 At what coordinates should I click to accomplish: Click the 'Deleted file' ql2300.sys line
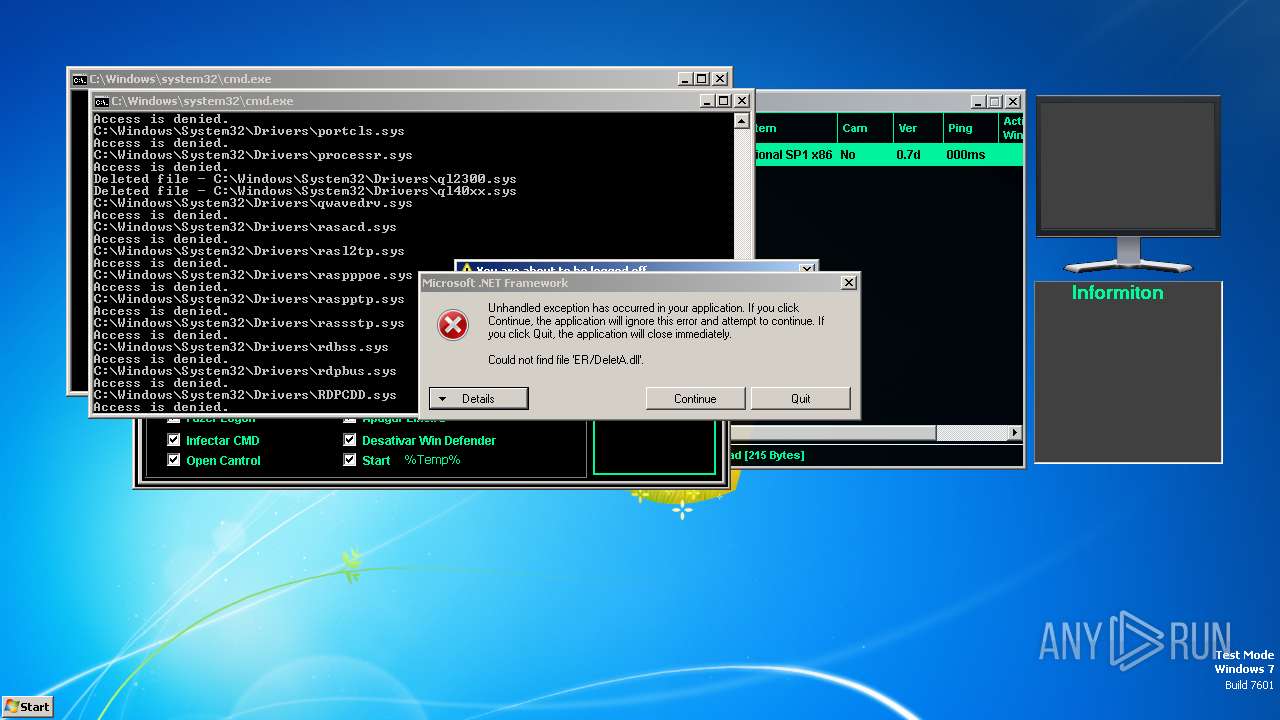[305, 179]
